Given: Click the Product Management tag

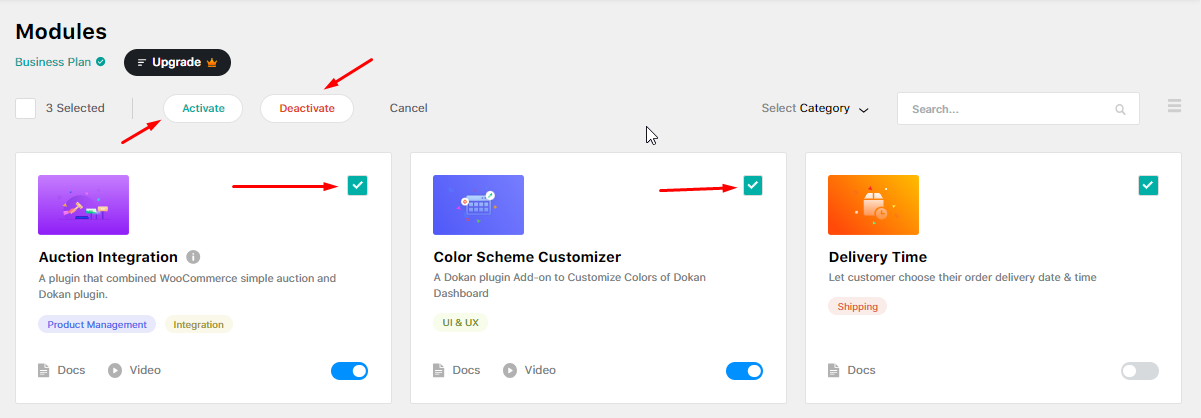Looking at the screenshot, I should pyautogui.click(x=98, y=324).
